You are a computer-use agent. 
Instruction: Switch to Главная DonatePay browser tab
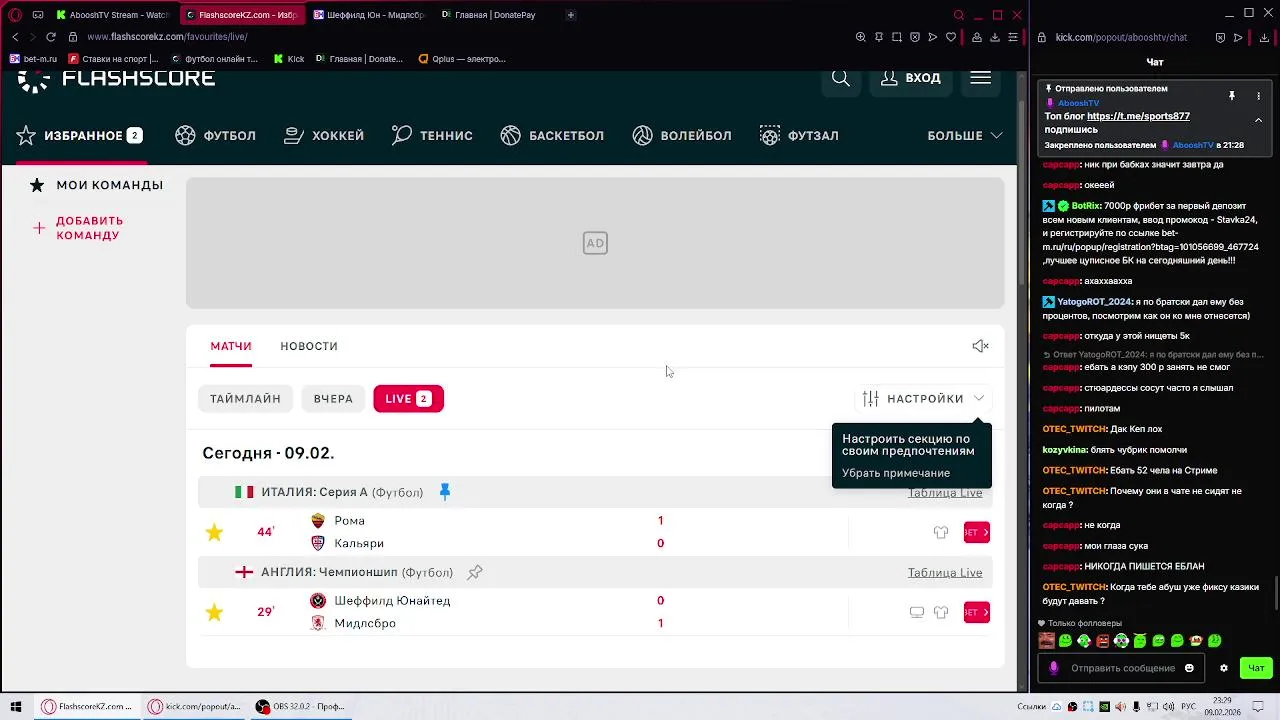(488, 15)
